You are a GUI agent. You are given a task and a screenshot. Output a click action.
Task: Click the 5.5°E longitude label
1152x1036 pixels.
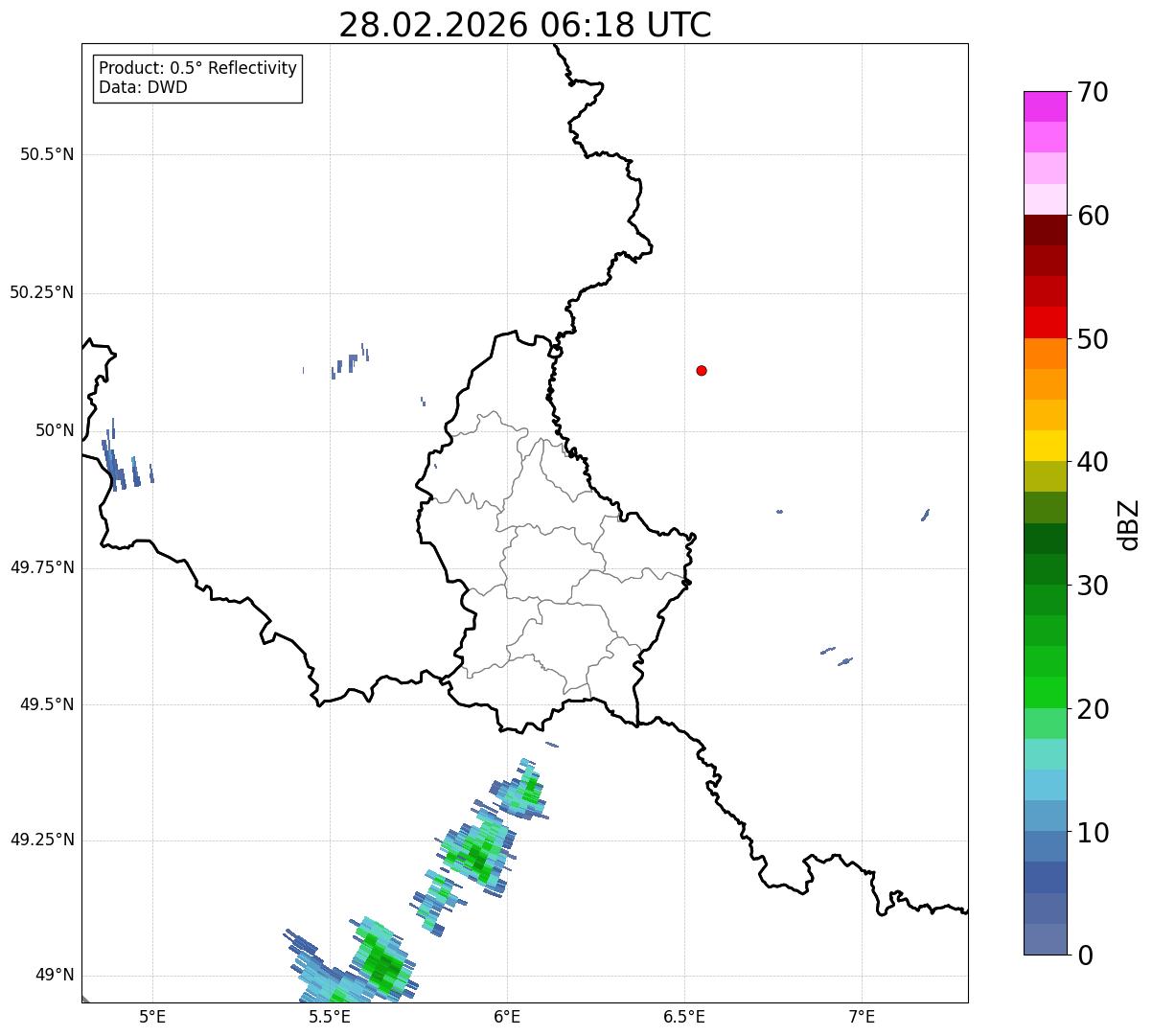point(330,1017)
